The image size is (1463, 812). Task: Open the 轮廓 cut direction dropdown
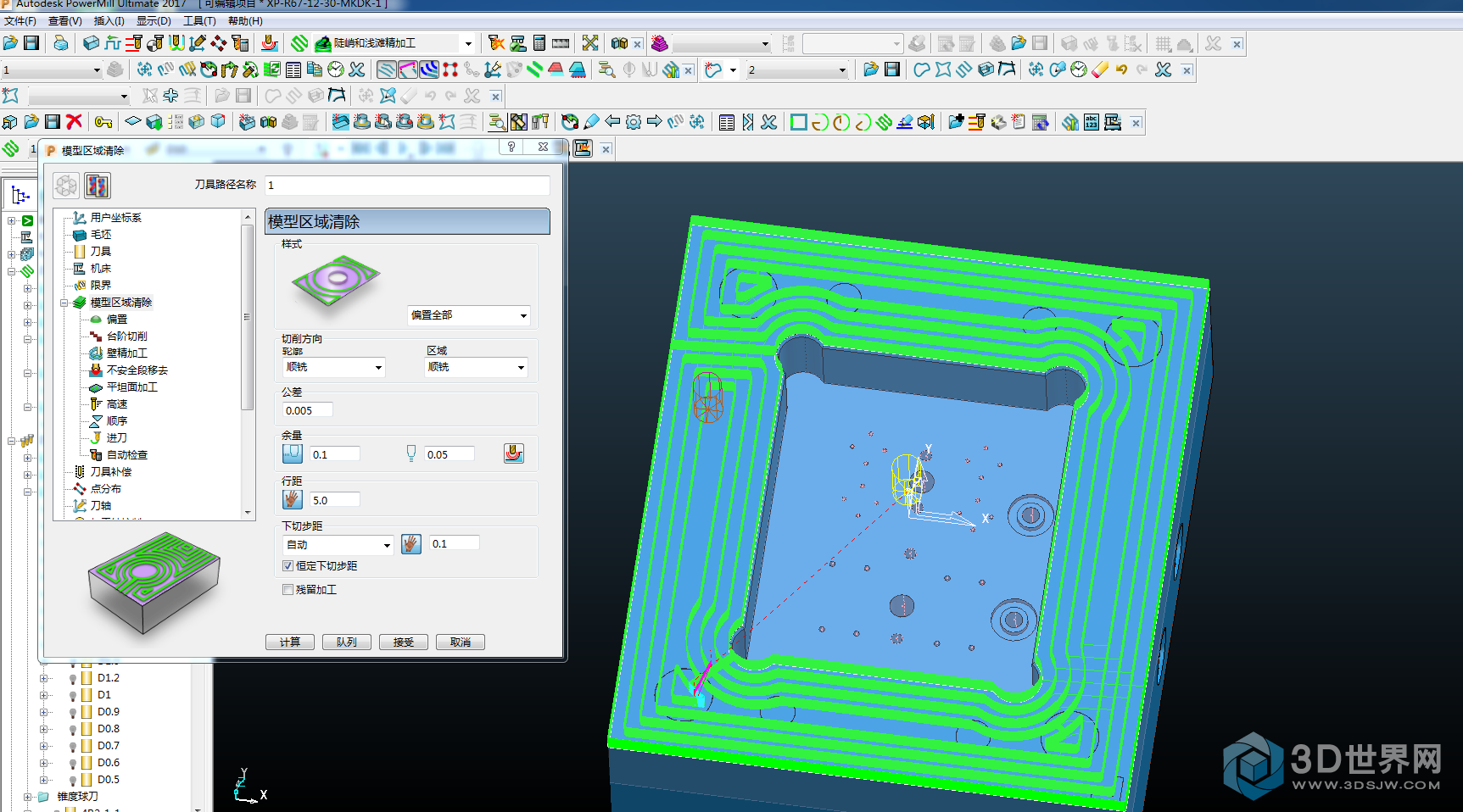[333, 367]
